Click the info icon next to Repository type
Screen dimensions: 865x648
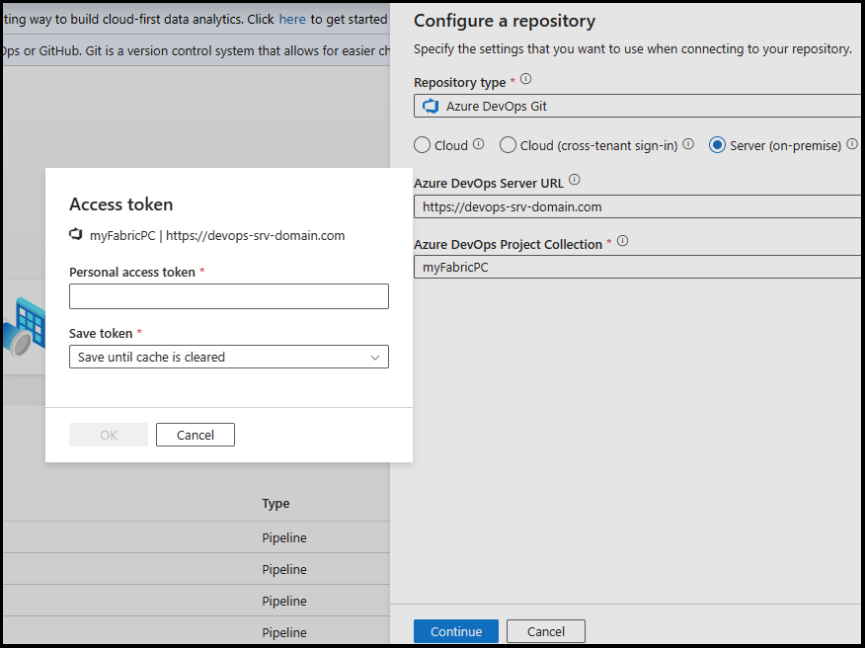click(x=527, y=78)
